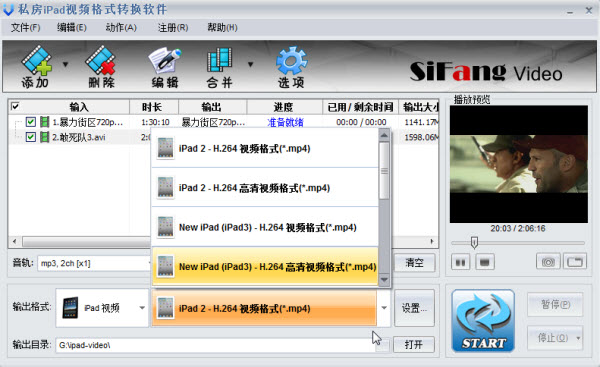Click the blue START convert button
The width and height of the screenshot is (600, 367).
click(x=483, y=321)
